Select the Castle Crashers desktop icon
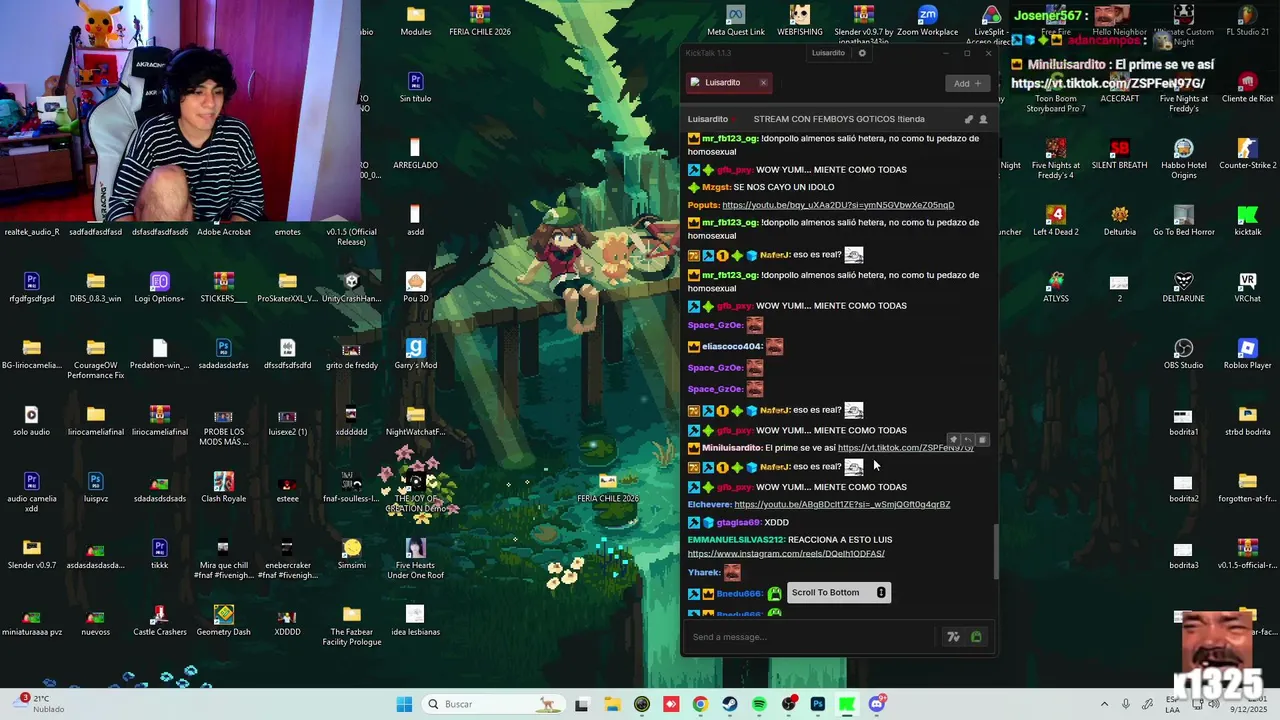 pyautogui.click(x=159, y=620)
